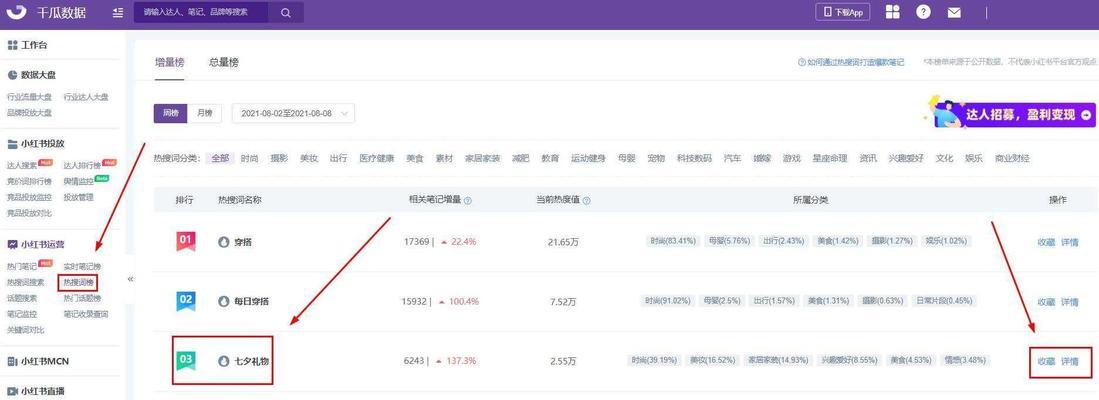Switch to the 增量榜 tab
Viewport: 1099px width, 400px height.
170,62
